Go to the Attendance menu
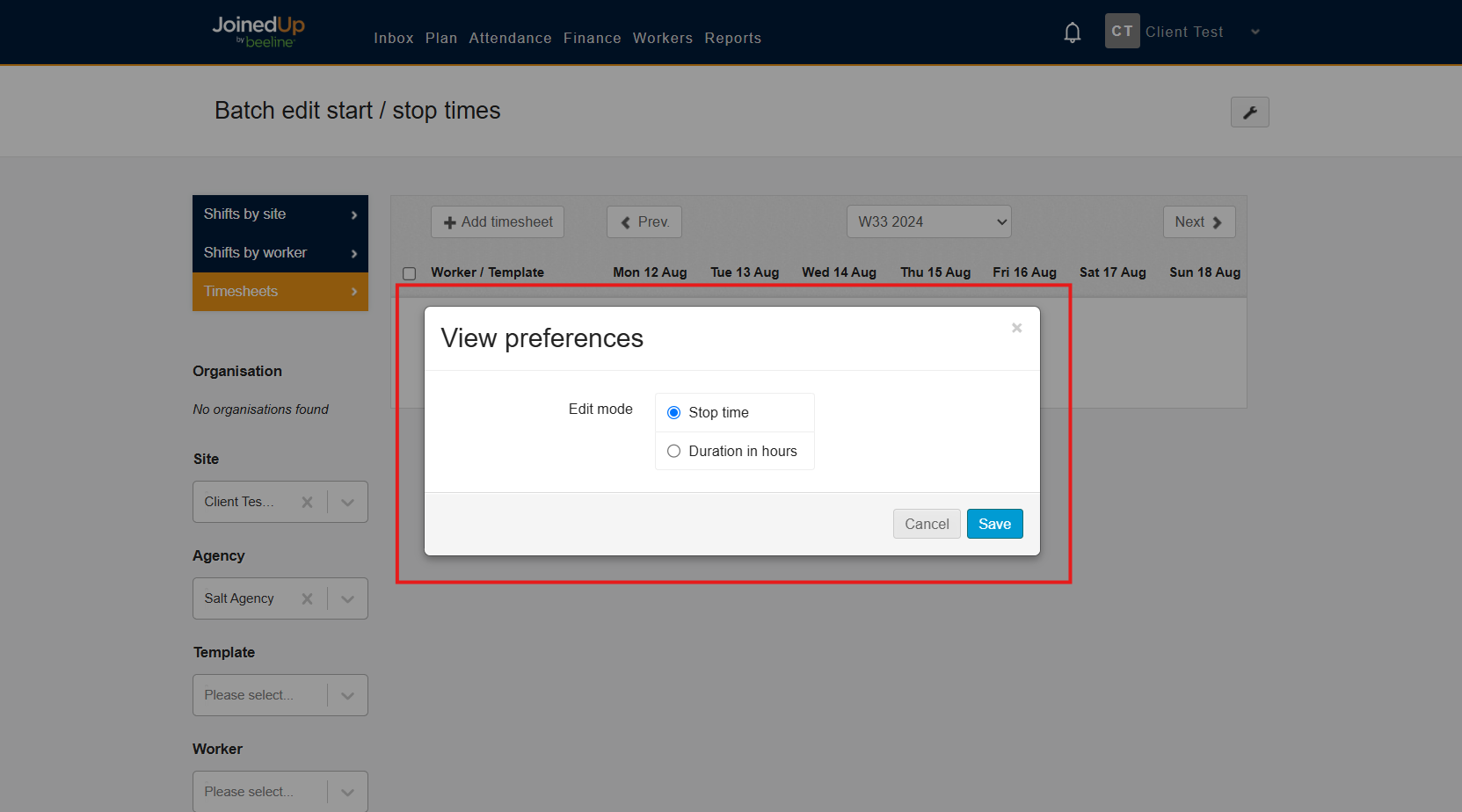Screen dimensions: 1462x812 click(x=510, y=38)
